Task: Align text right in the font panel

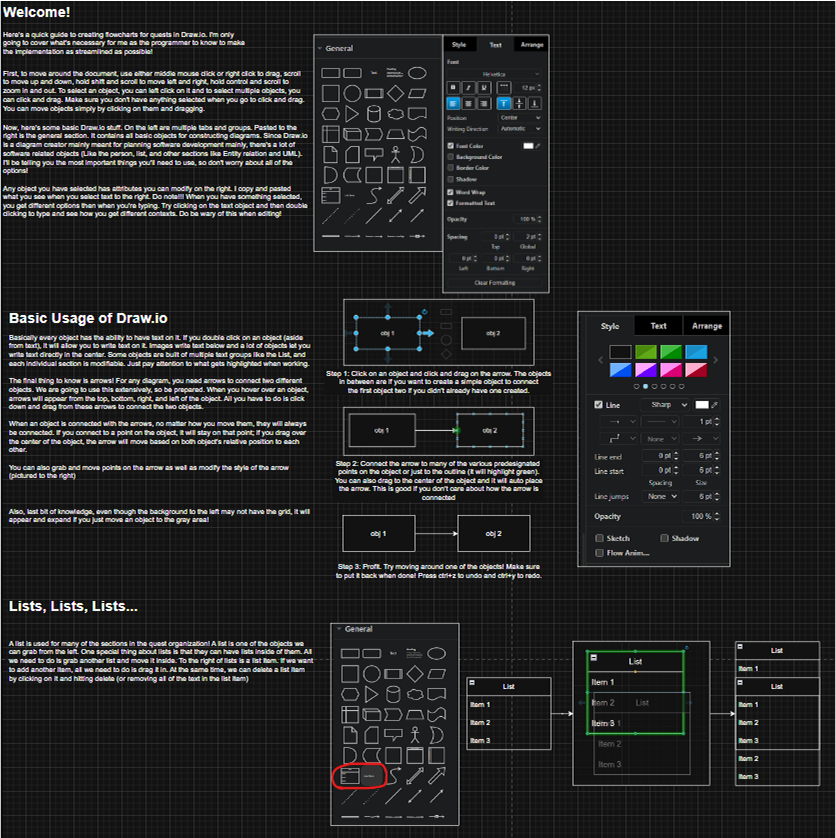Action: (x=484, y=103)
